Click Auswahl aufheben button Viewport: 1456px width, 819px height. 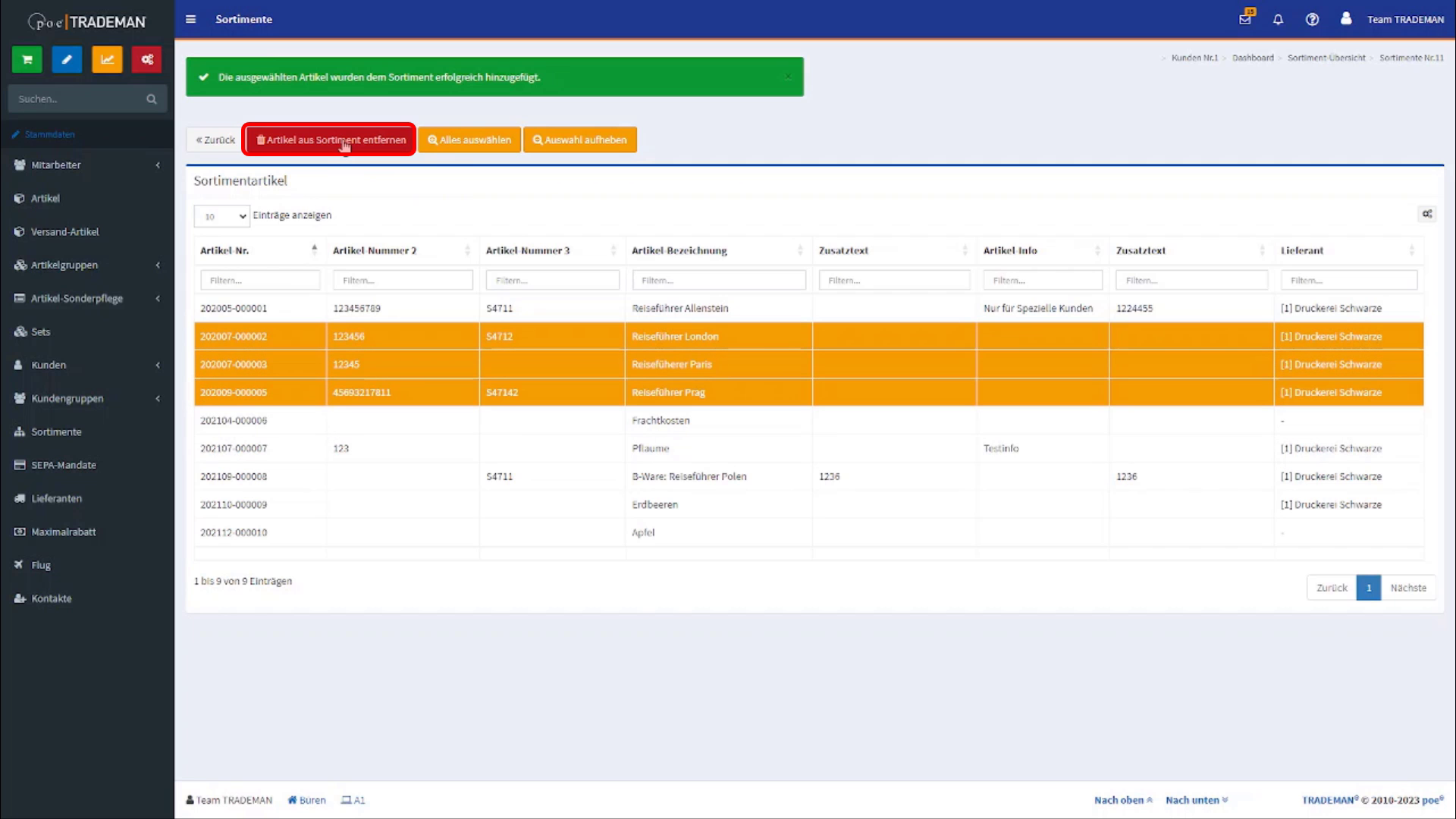tap(580, 140)
